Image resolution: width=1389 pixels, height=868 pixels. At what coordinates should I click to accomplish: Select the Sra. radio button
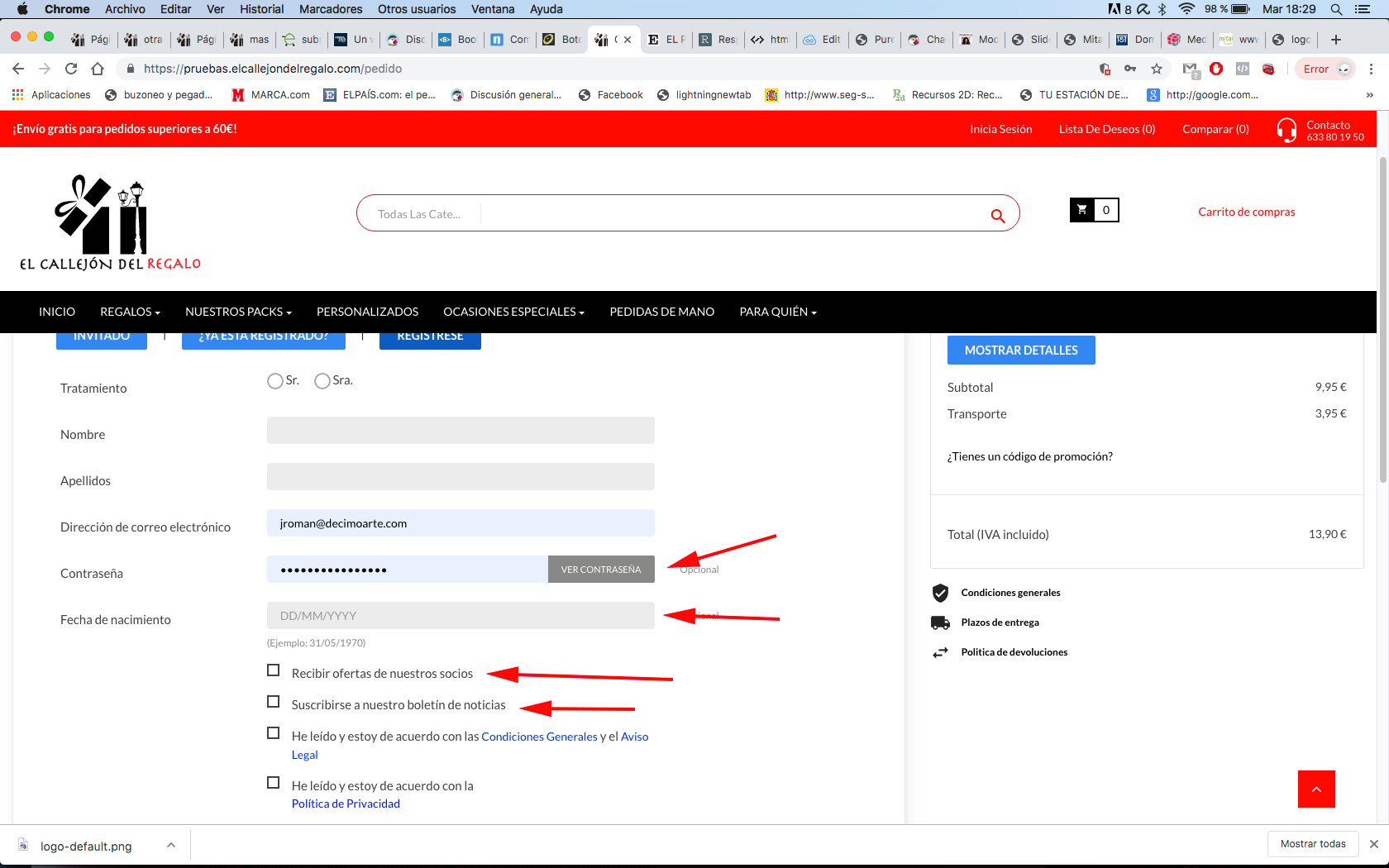[x=322, y=381]
